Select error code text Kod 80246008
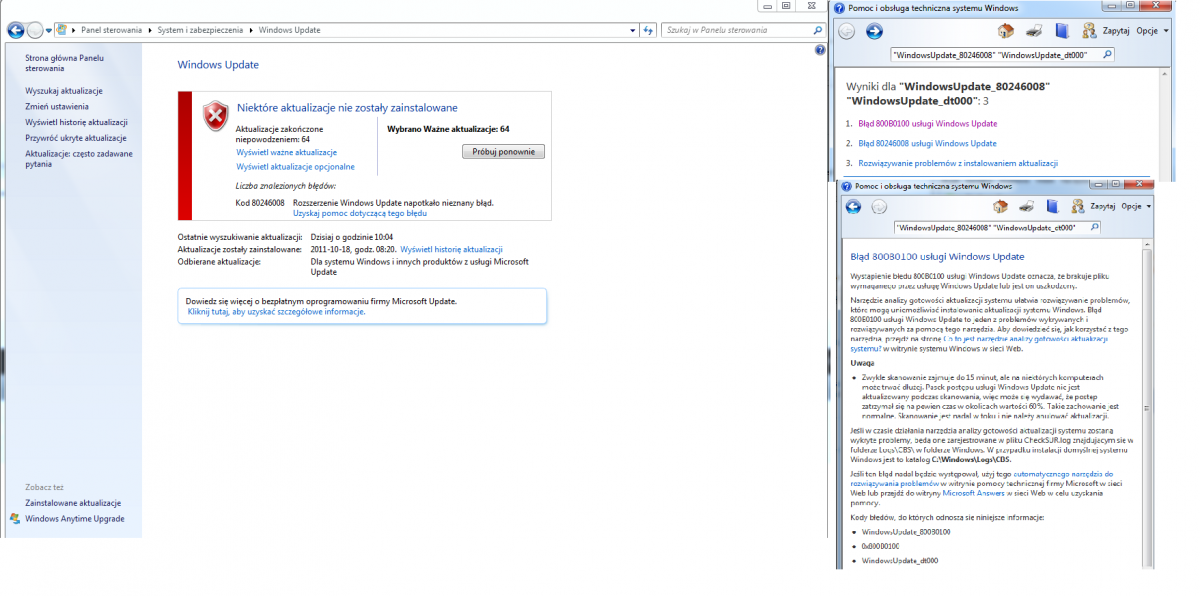The image size is (1200, 596). (260, 202)
